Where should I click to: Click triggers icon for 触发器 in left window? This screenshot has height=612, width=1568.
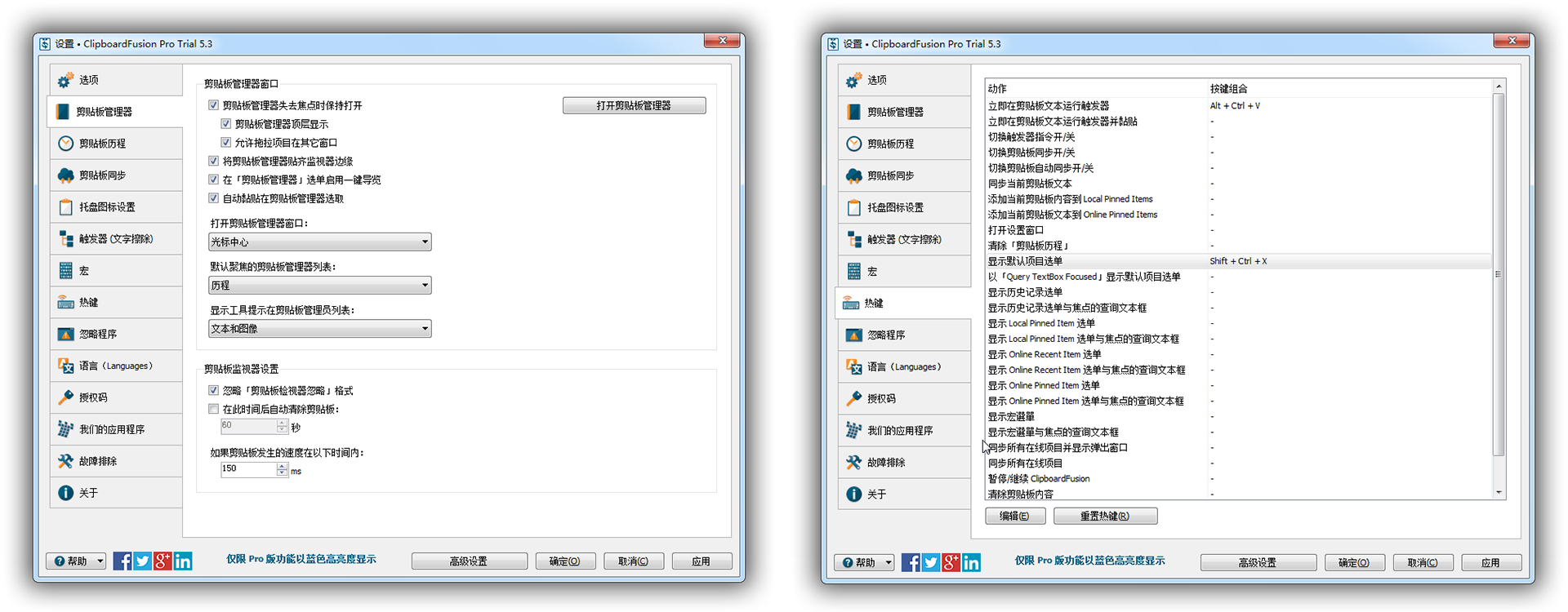point(65,239)
